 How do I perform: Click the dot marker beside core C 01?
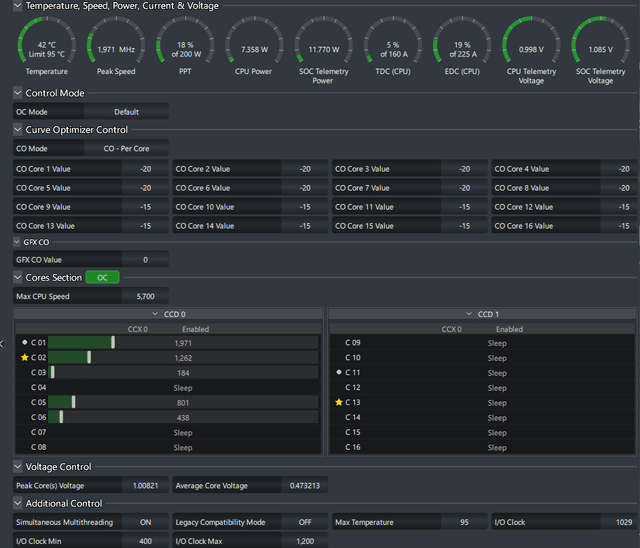24,342
